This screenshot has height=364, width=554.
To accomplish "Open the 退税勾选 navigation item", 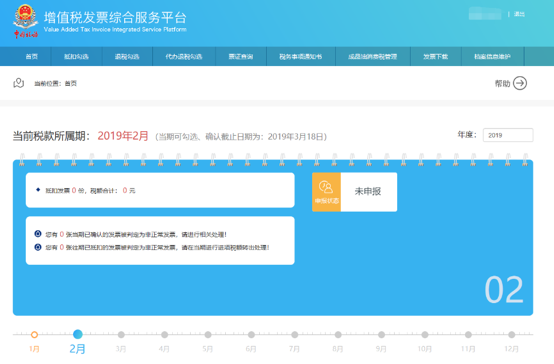I will coord(127,57).
